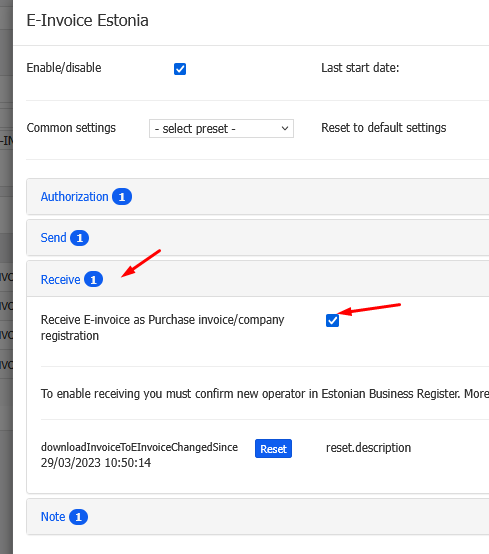Click the preset dropdown chevron arrow
Viewport: 489px width, 554px height.
[x=285, y=129]
